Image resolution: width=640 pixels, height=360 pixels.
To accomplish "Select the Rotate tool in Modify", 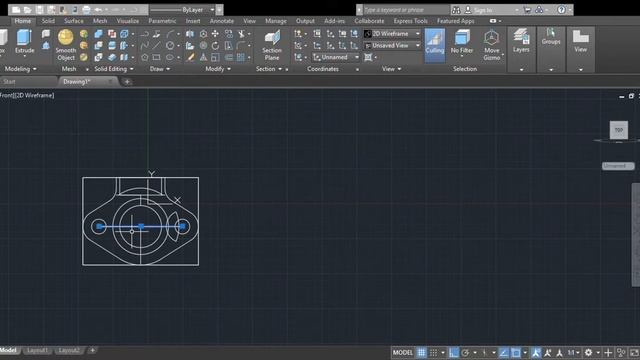I will 215,46.
